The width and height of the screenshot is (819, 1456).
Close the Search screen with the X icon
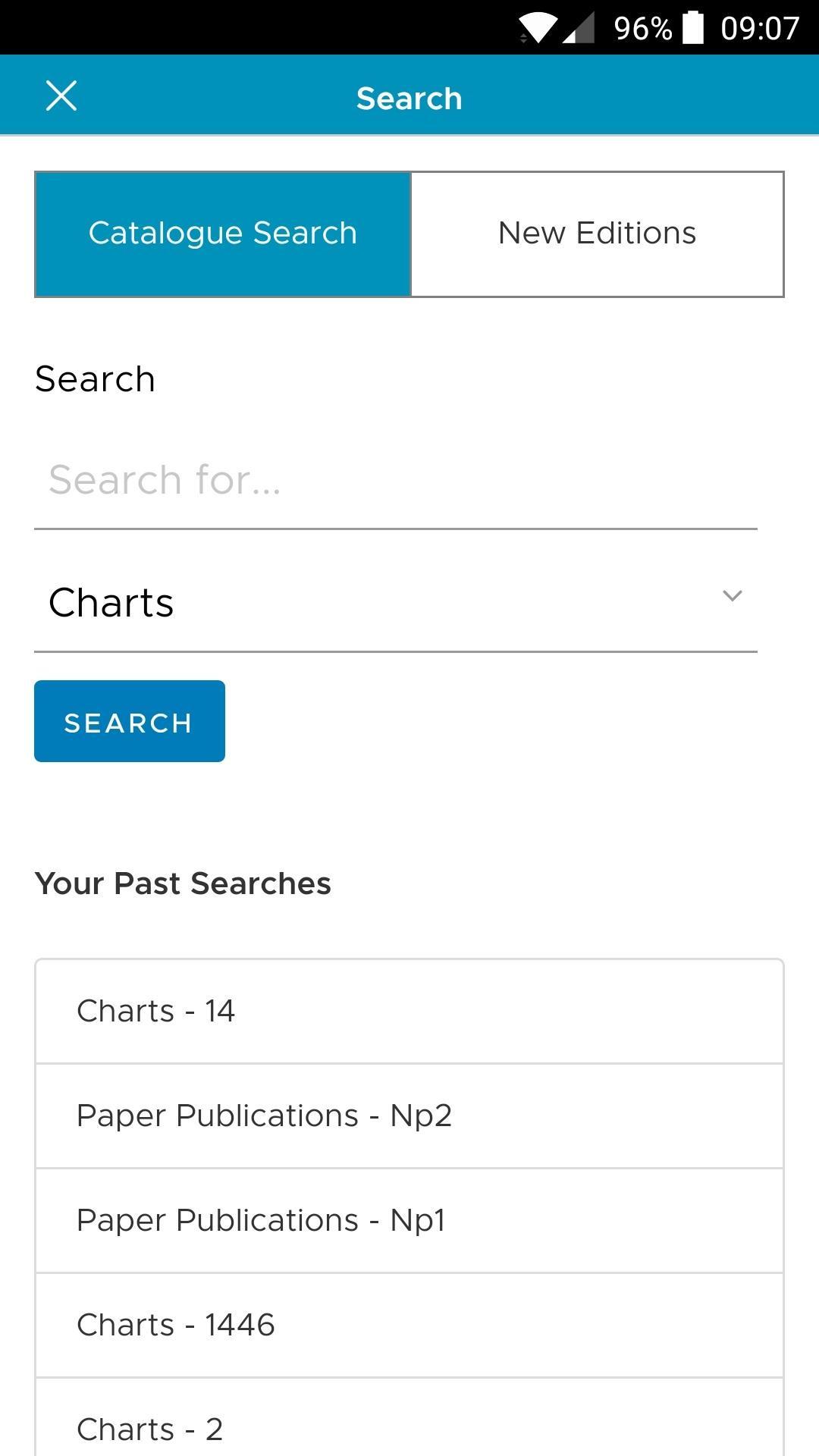[61, 96]
